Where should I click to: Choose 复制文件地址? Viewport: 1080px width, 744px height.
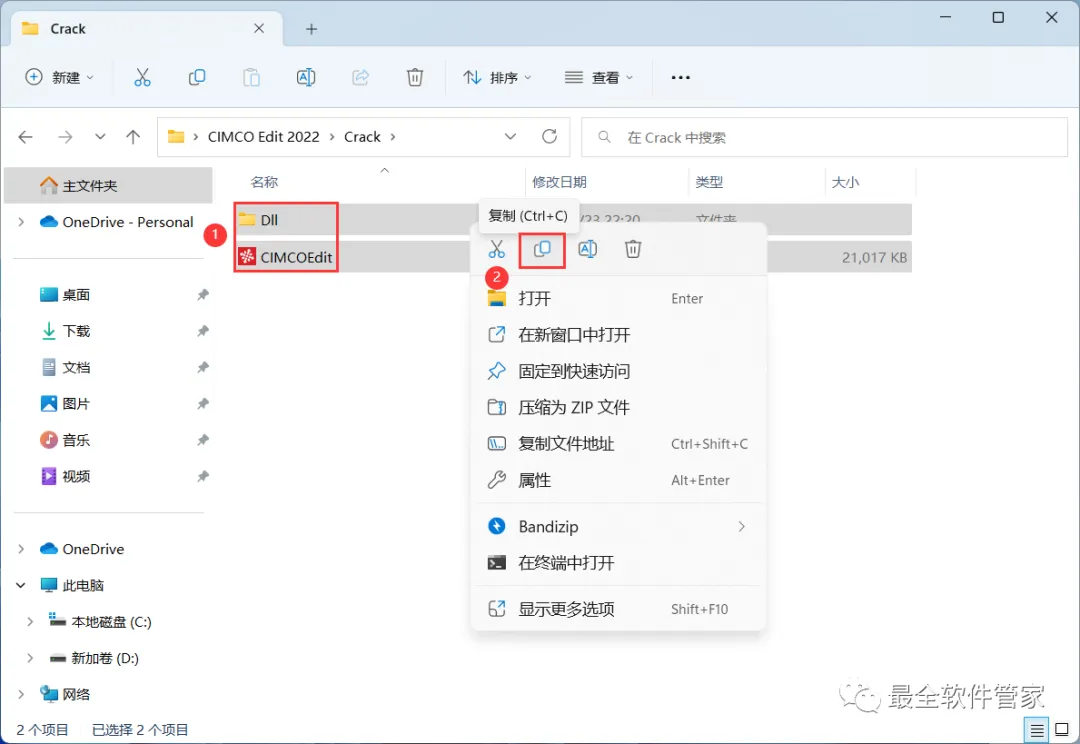[x=619, y=444]
